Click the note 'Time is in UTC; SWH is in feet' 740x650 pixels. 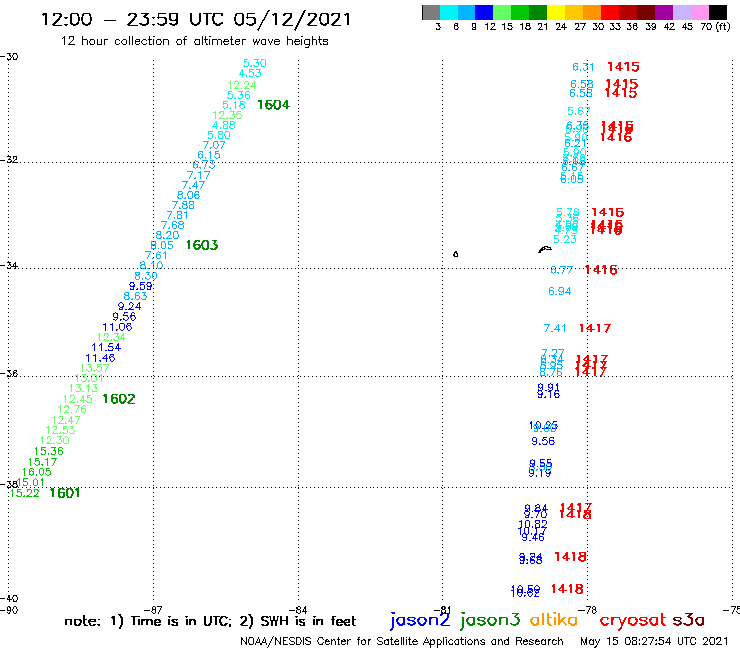tap(210, 621)
